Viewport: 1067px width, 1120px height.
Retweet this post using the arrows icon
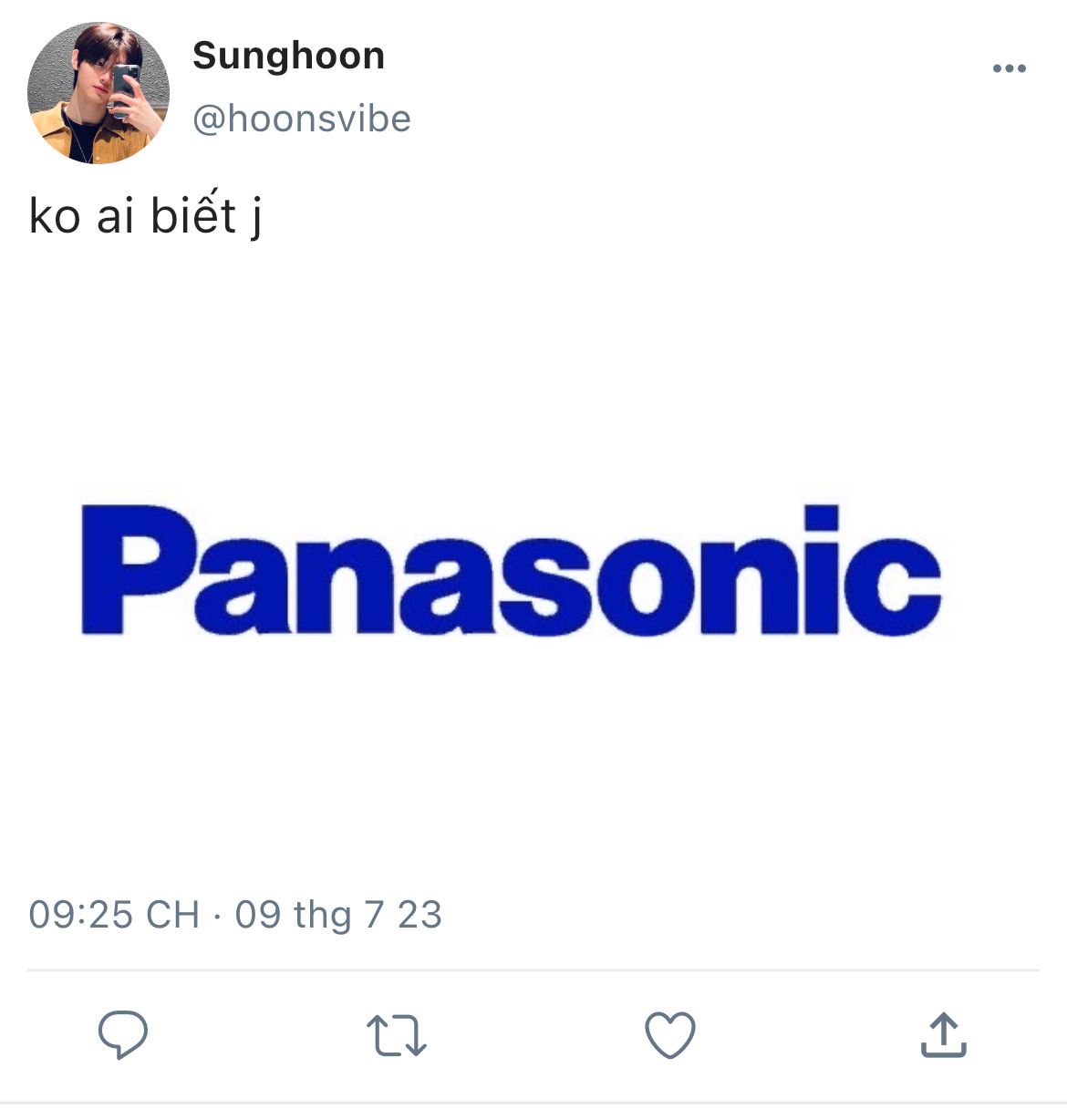click(397, 1036)
